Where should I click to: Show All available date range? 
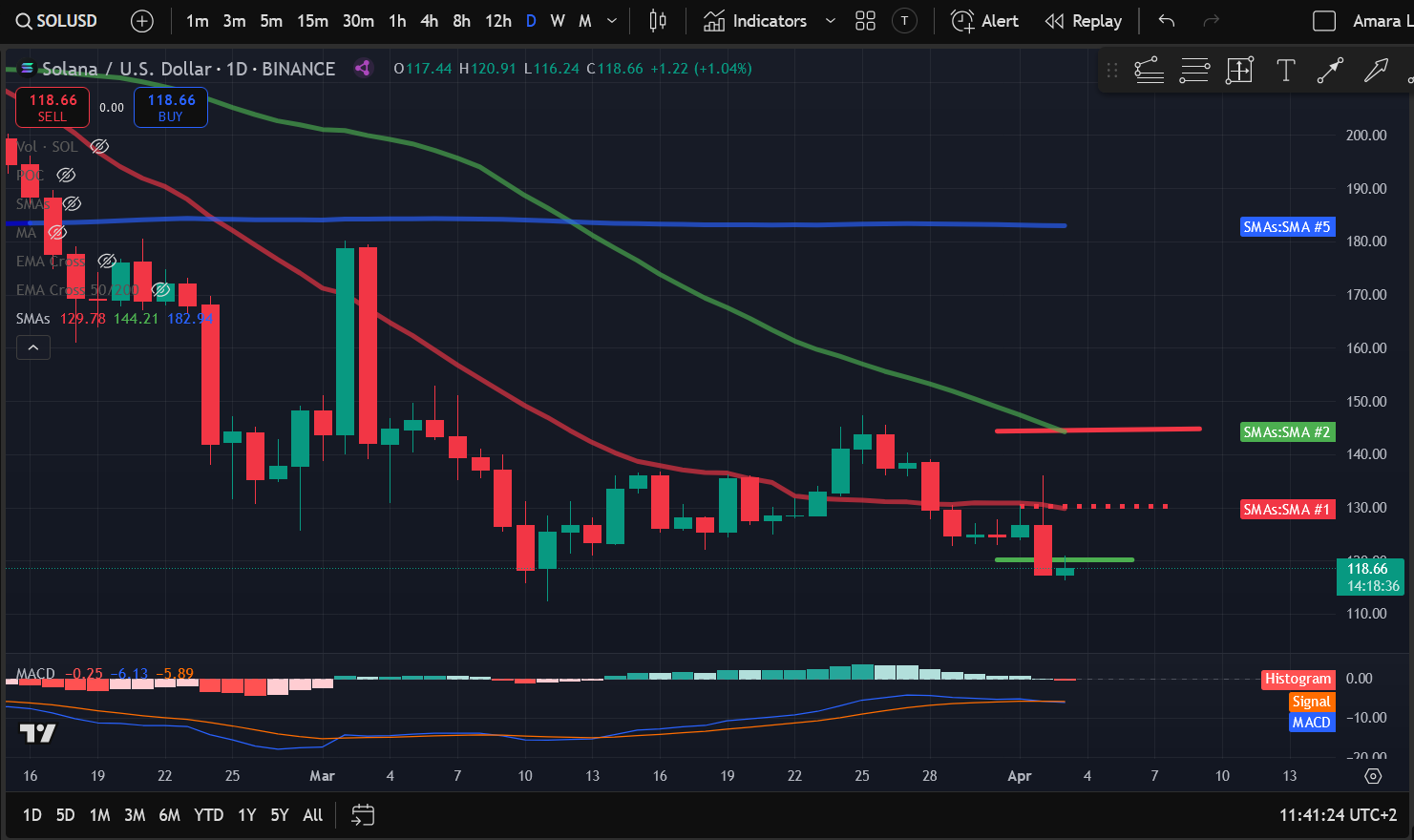coord(312,815)
